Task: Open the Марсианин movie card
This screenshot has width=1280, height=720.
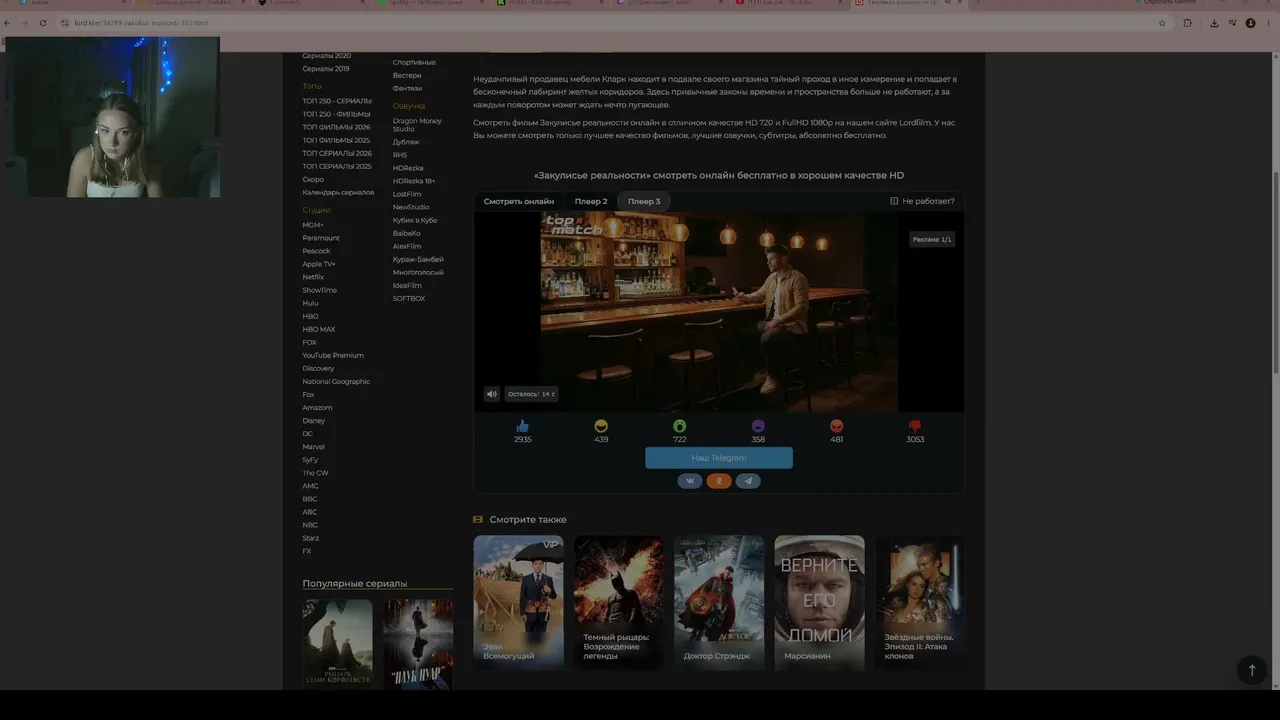Action: pos(819,602)
